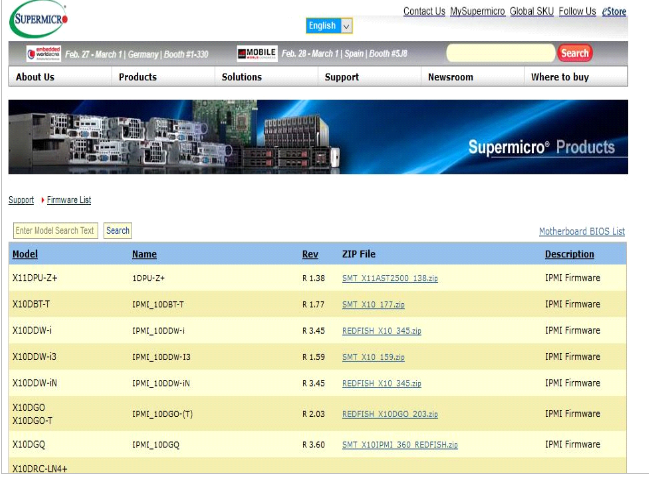Focus the Enter Model Search Text field
Viewport: 649px width, 477px height.
(x=55, y=231)
